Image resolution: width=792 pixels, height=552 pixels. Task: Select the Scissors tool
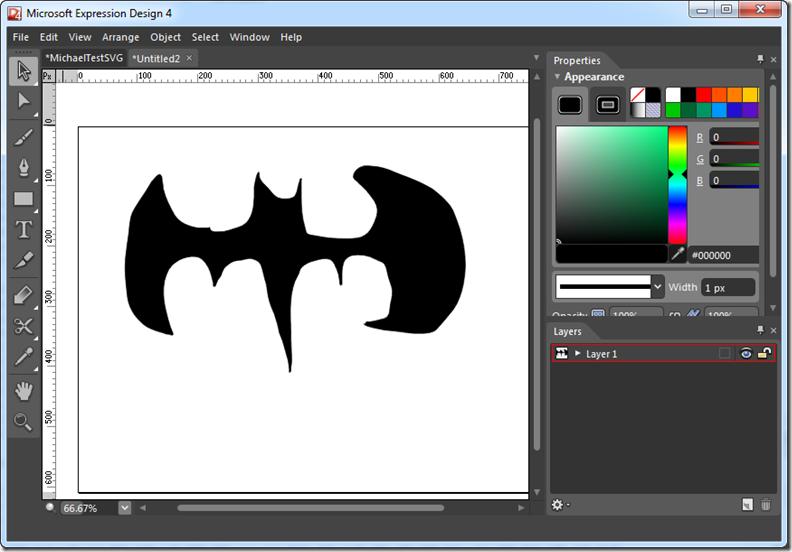[23, 326]
